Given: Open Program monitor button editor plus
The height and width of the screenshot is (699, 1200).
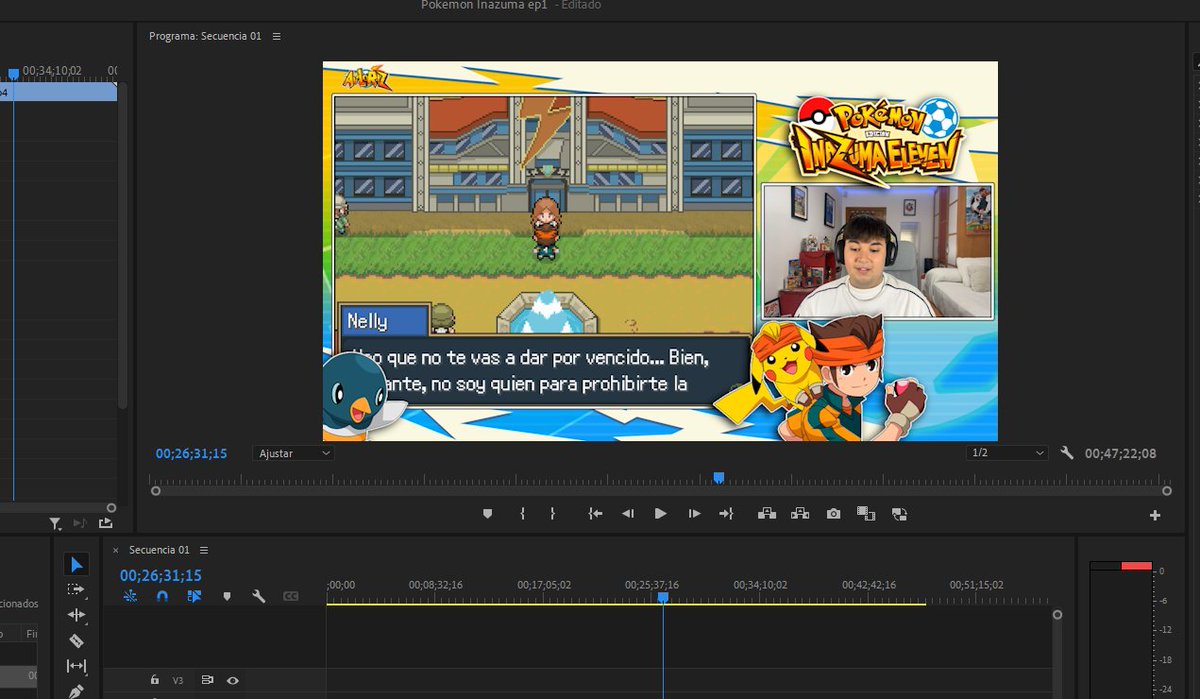Looking at the screenshot, I should (x=1155, y=515).
